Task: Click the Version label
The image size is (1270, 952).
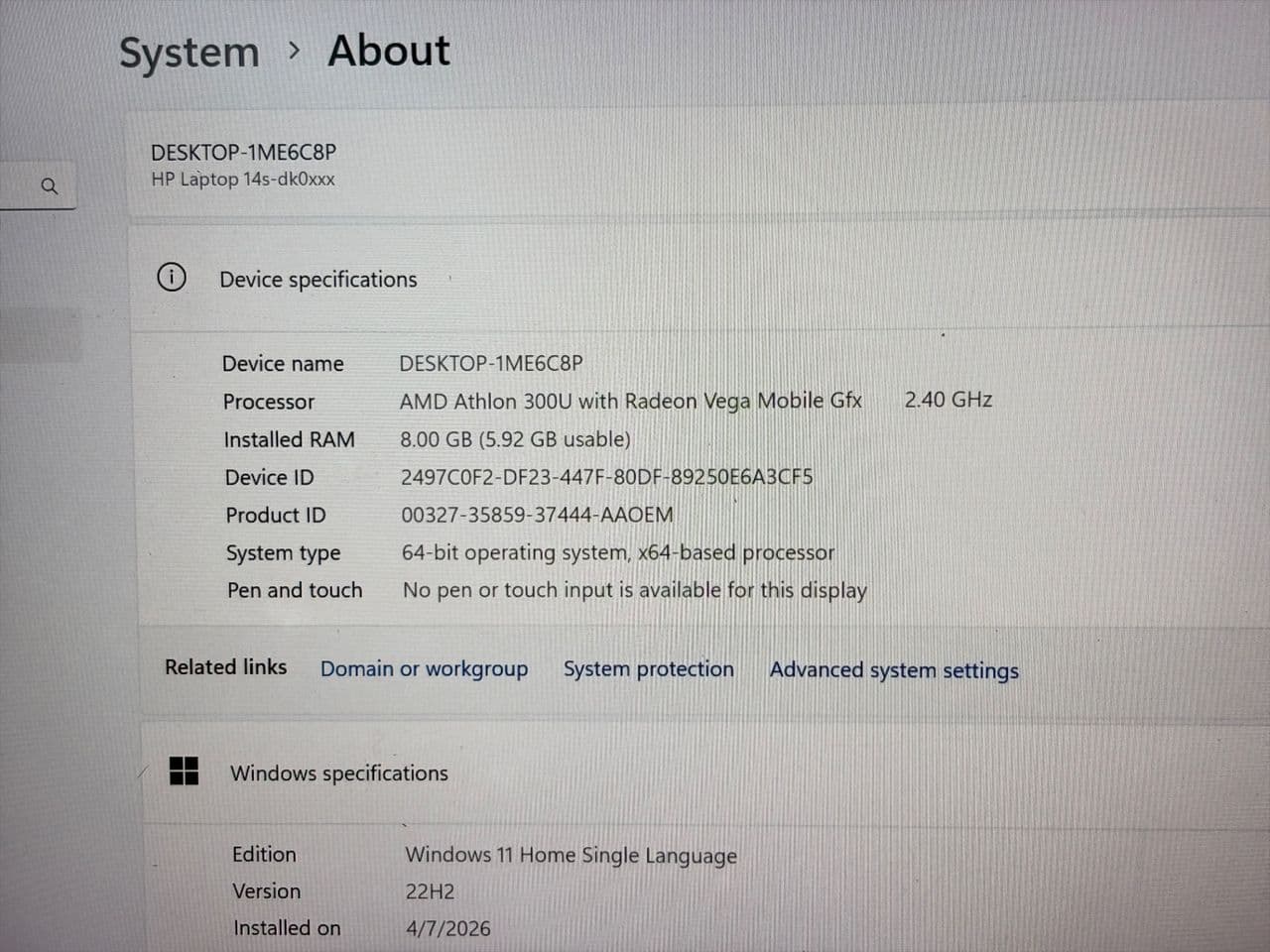Action: point(266,891)
